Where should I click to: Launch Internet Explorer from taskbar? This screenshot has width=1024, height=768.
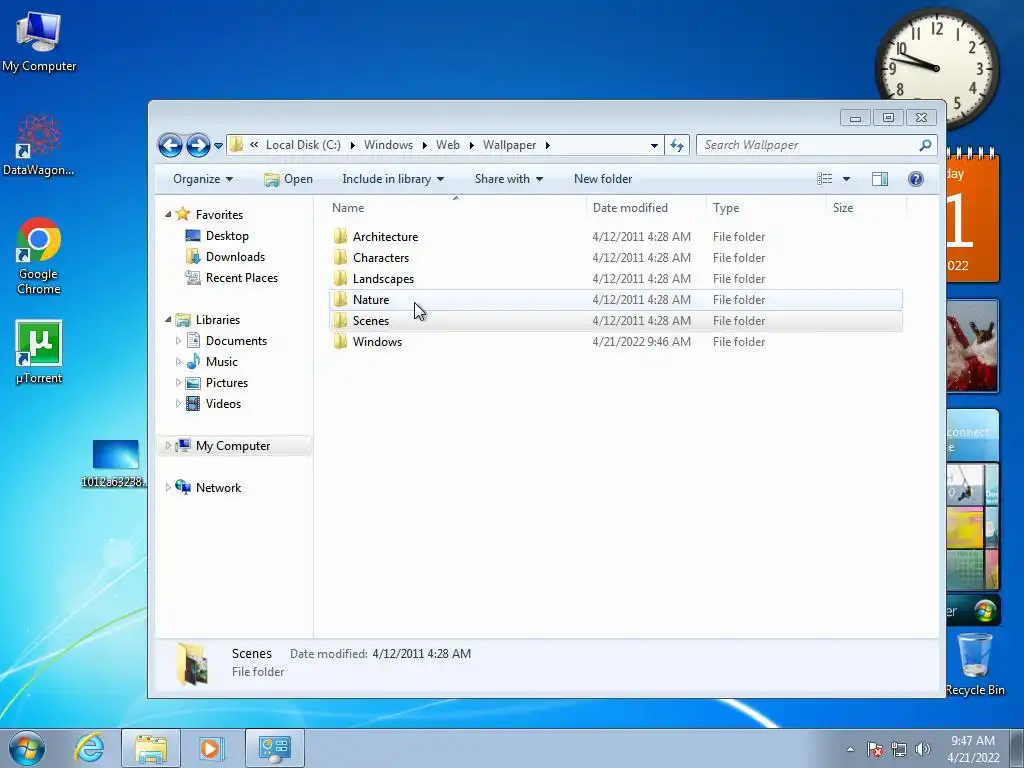click(89, 748)
